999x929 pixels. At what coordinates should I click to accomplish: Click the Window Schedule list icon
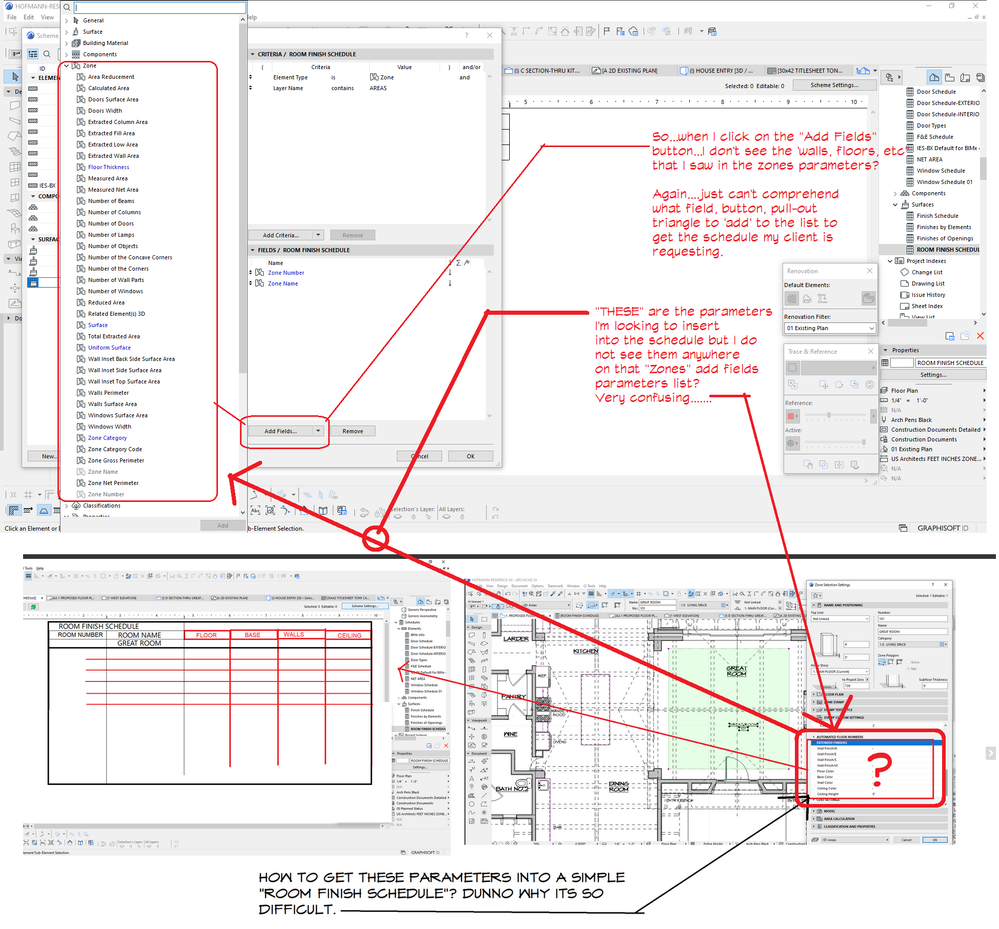coord(910,171)
